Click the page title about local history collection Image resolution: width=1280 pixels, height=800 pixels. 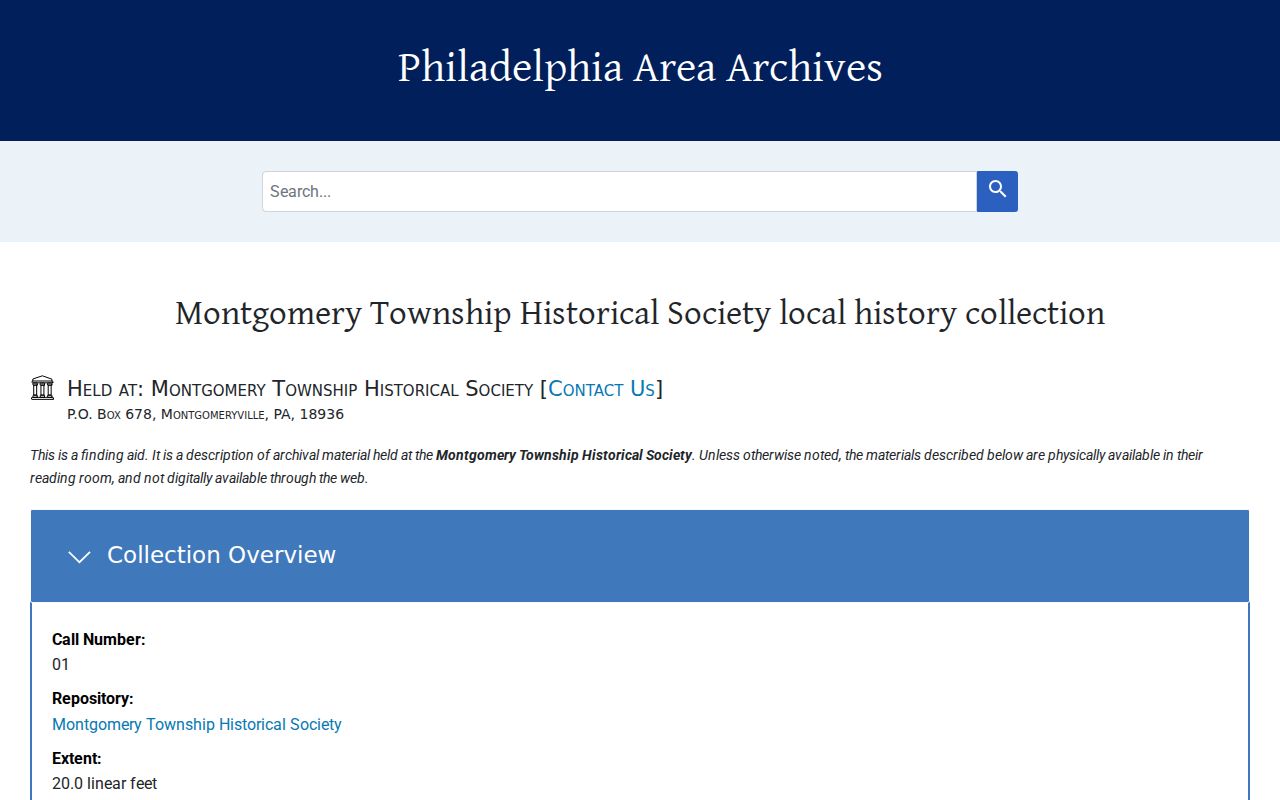640,313
